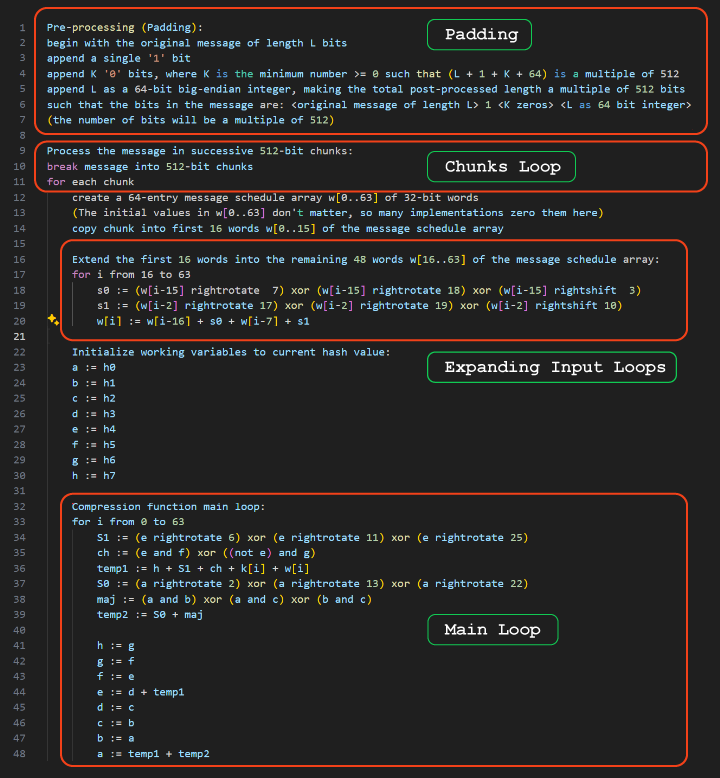Image resolution: width=720 pixels, height=778 pixels.
Task: Click 'for each chunk' statement
Action: (90, 182)
